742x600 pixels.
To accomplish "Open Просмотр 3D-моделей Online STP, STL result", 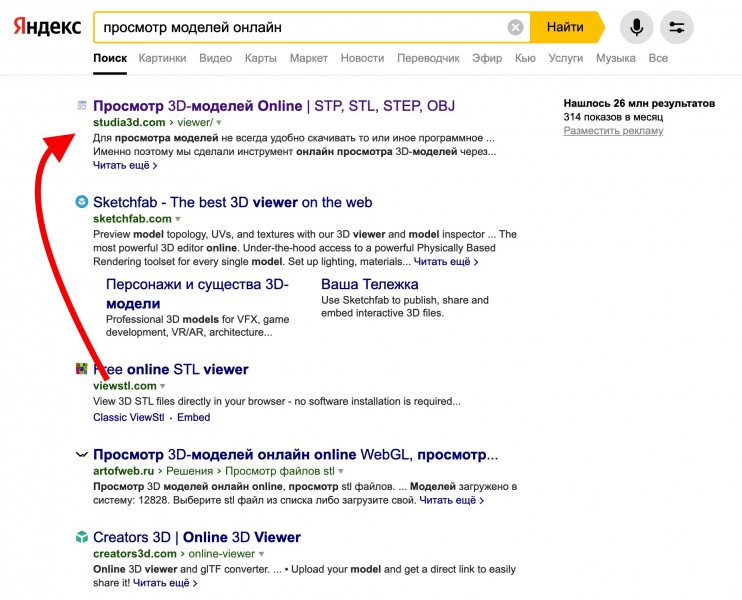I will [274, 106].
